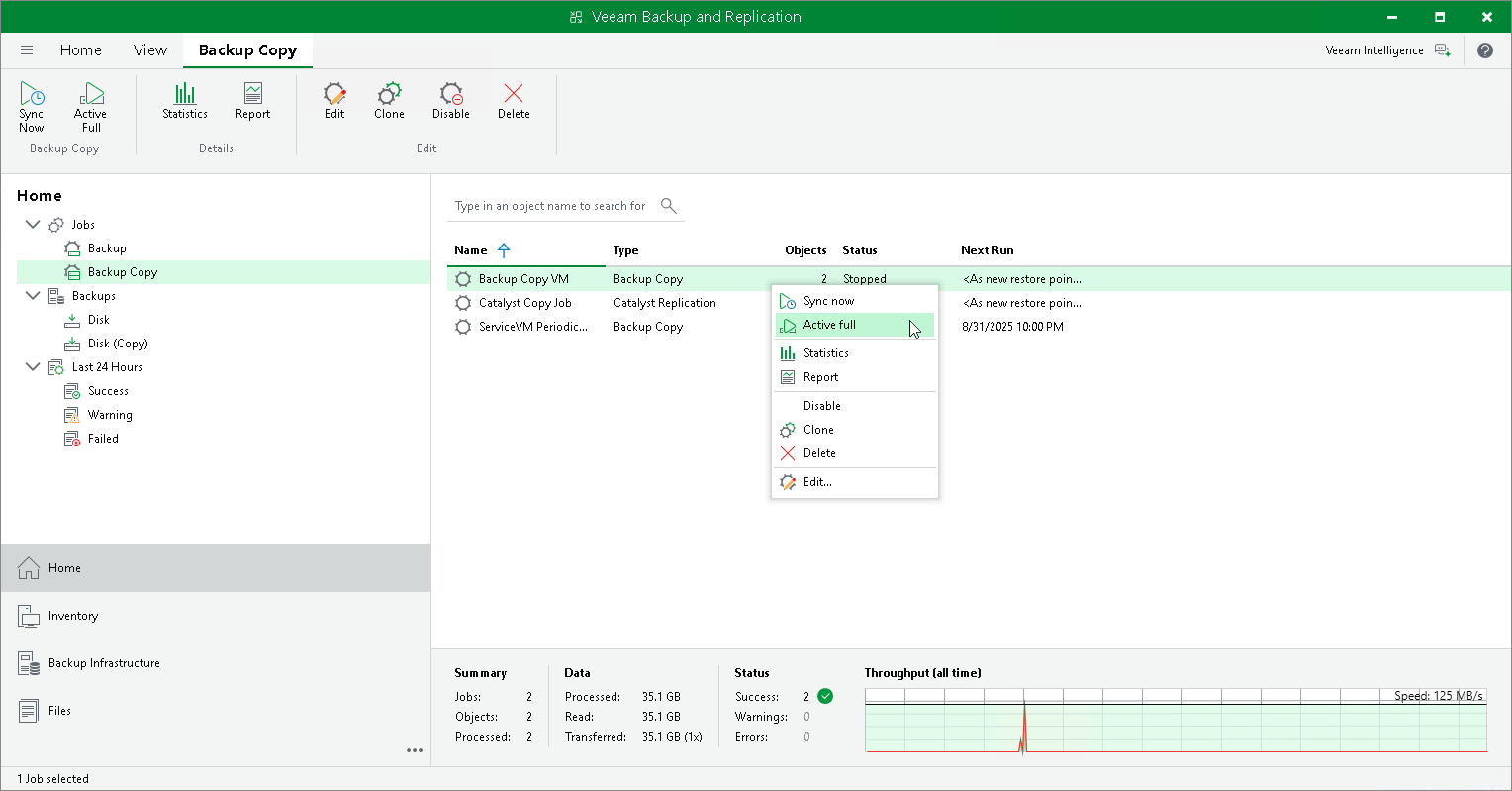
Task: Open Statistics from the ribbon
Action: click(185, 101)
